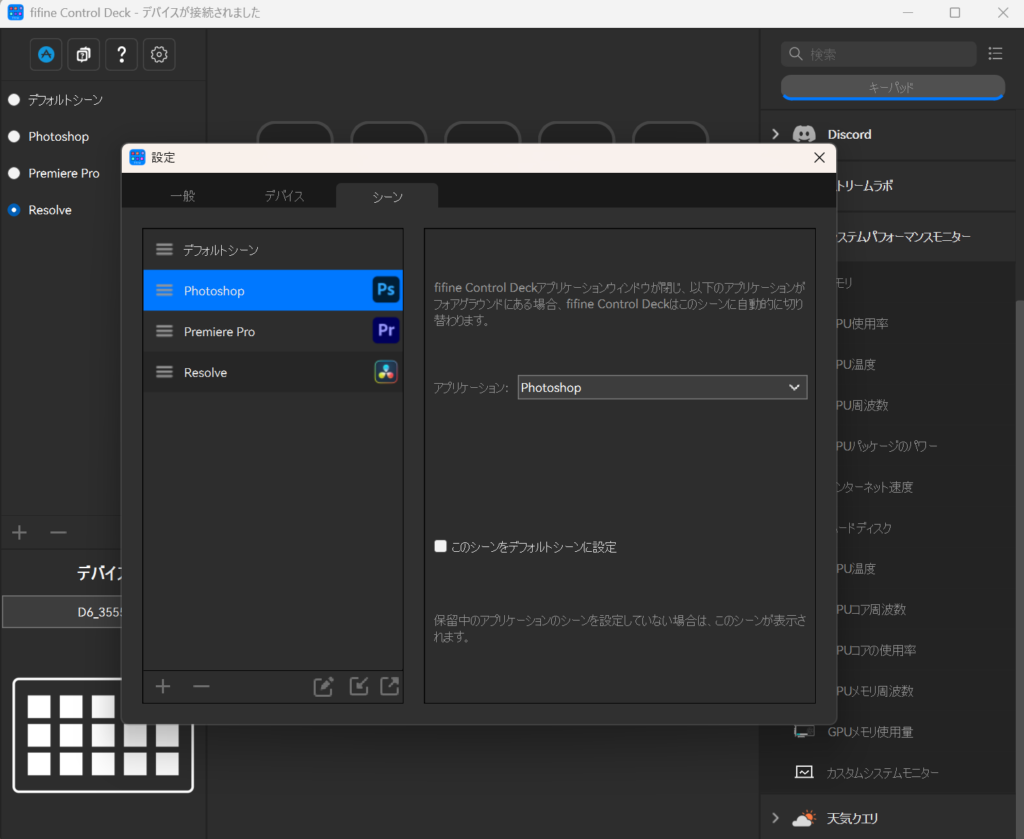The width and height of the screenshot is (1024, 839).
Task: Click the export scene icon
Action: point(390,686)
